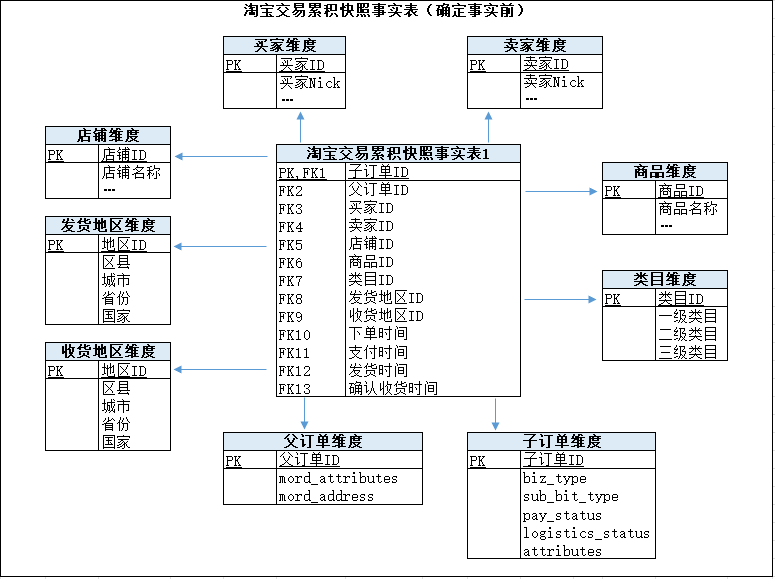This screenshot has width=775, height=579.
Task: Click 卖家Nick in the 卖家维度 table
Action: click(x=554, y=82)
